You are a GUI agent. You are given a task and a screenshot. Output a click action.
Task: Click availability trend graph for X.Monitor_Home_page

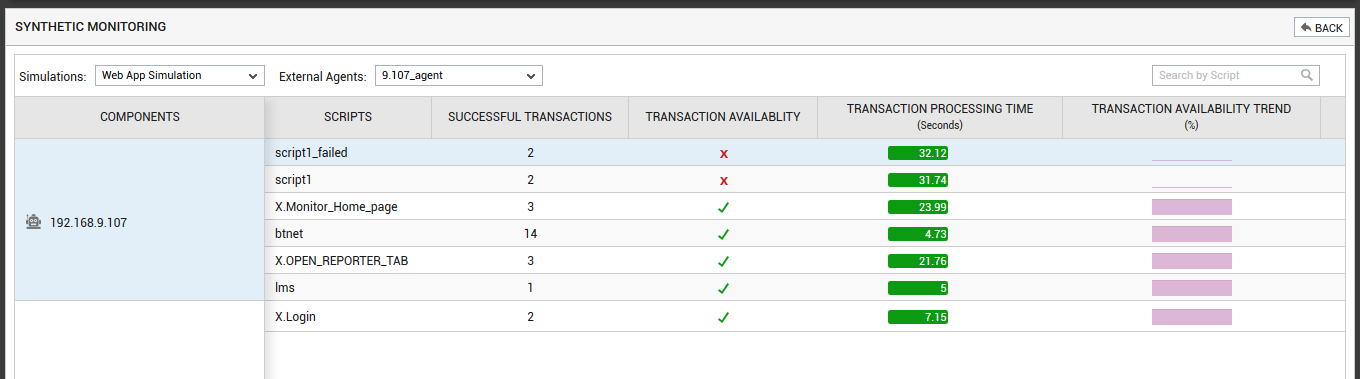click(1192, 207)
